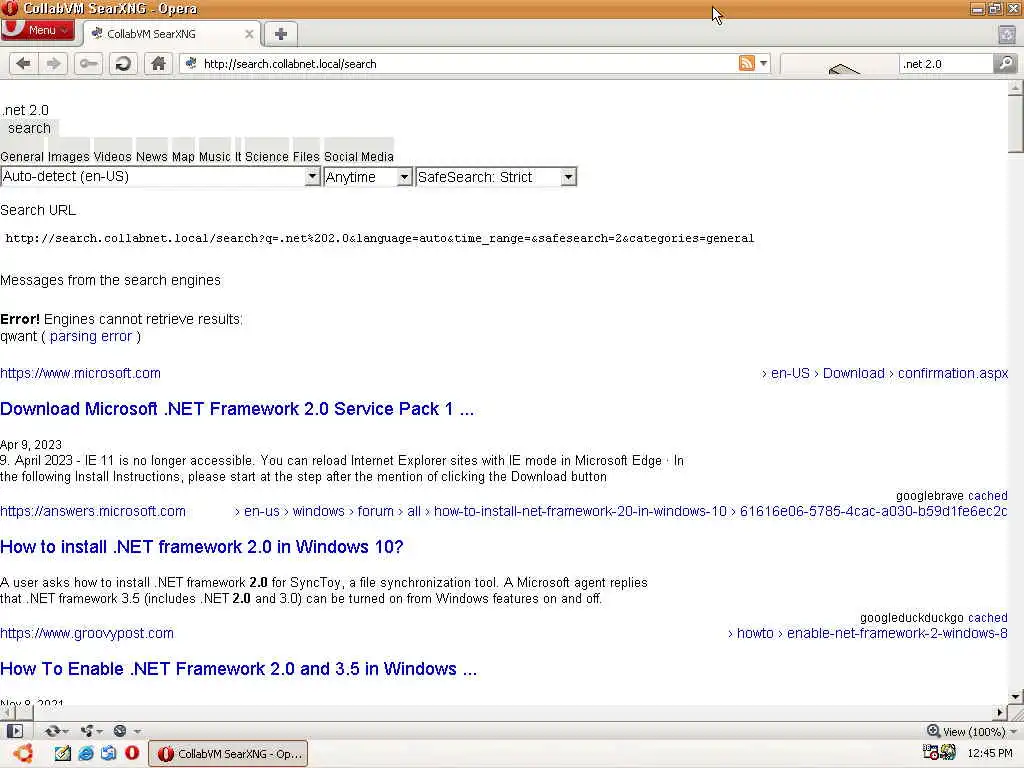This screenshot has height=768, width=1024.
Task: Run the search with the magnifier button
Action: 1006,63
